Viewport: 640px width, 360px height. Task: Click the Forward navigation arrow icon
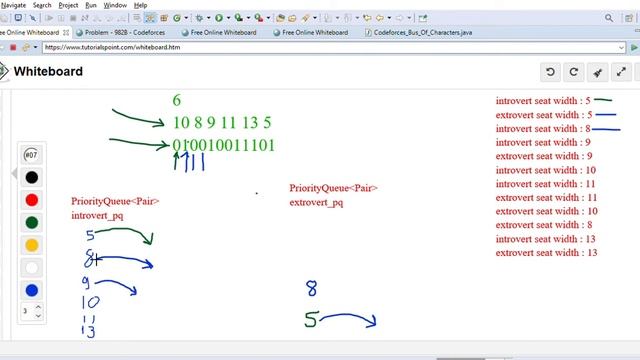tap(400, 18)
